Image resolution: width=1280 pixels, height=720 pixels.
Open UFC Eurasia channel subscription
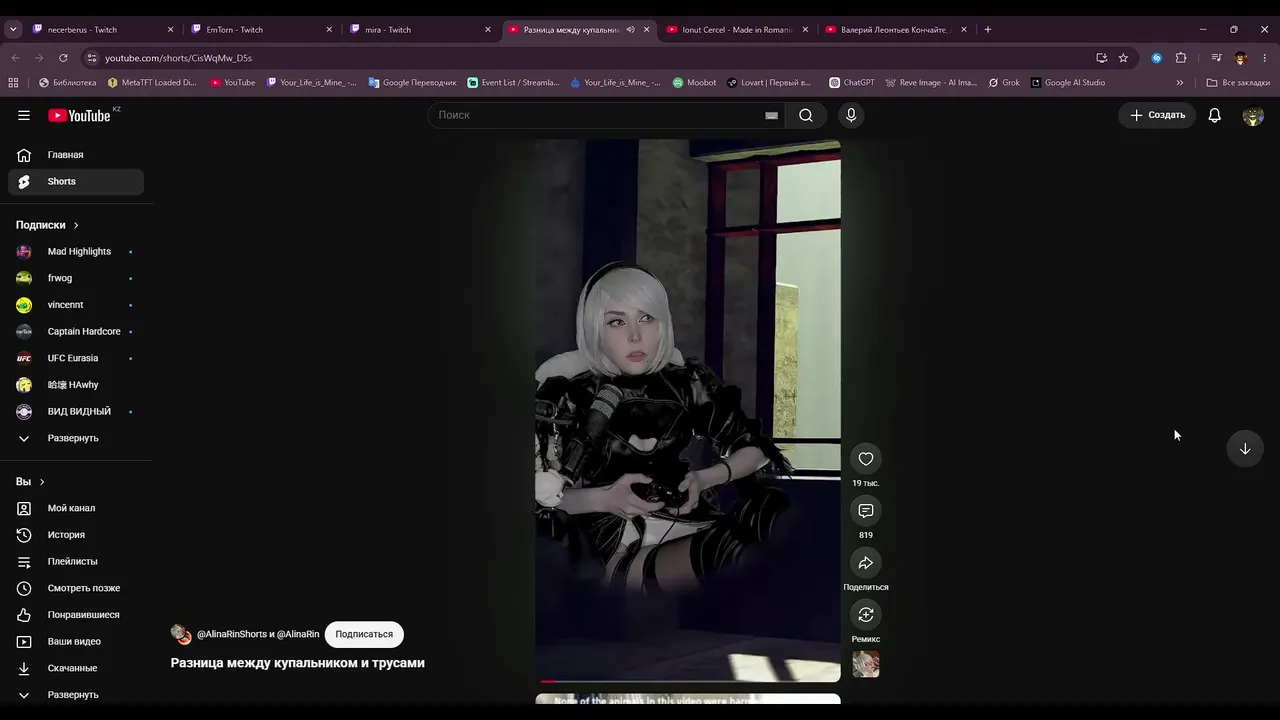point(76,358)
